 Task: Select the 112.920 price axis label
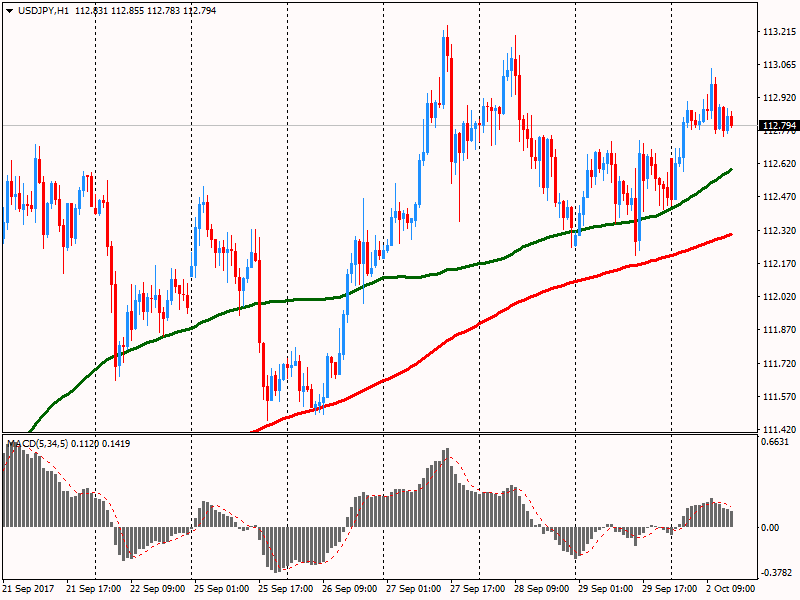click(x=779, y=98)
